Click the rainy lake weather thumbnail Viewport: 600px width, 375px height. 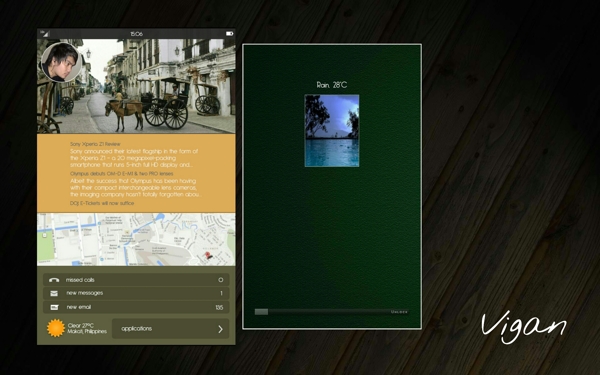pos(332,131)
